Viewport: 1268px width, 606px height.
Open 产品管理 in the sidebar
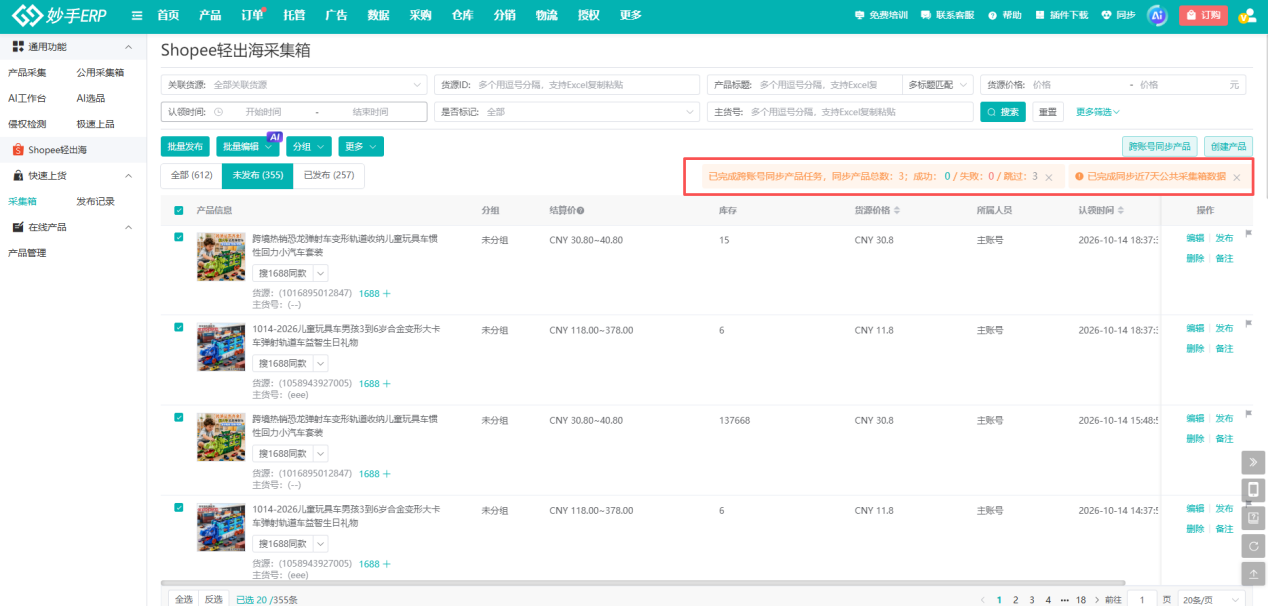coord(28,253)
